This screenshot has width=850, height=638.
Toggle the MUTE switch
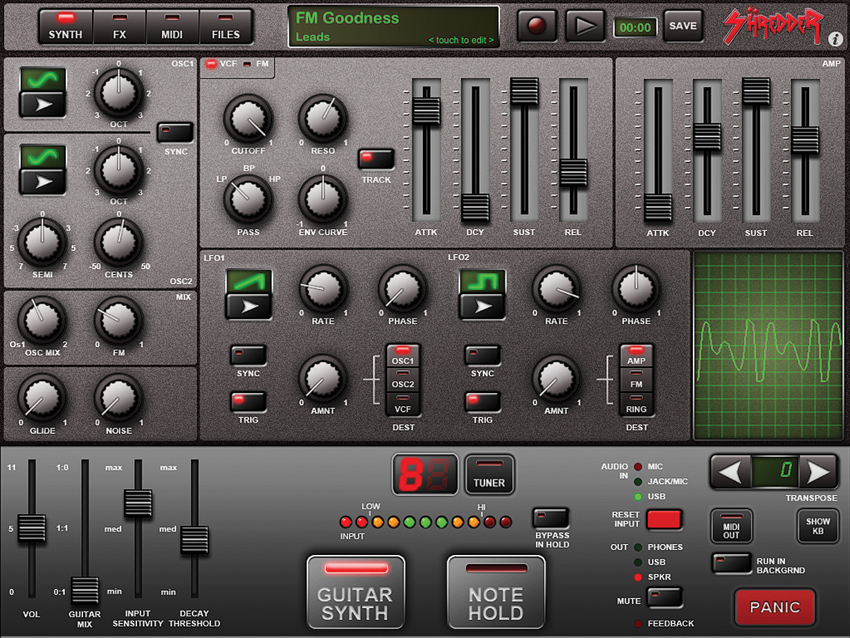tap(665, 598)
